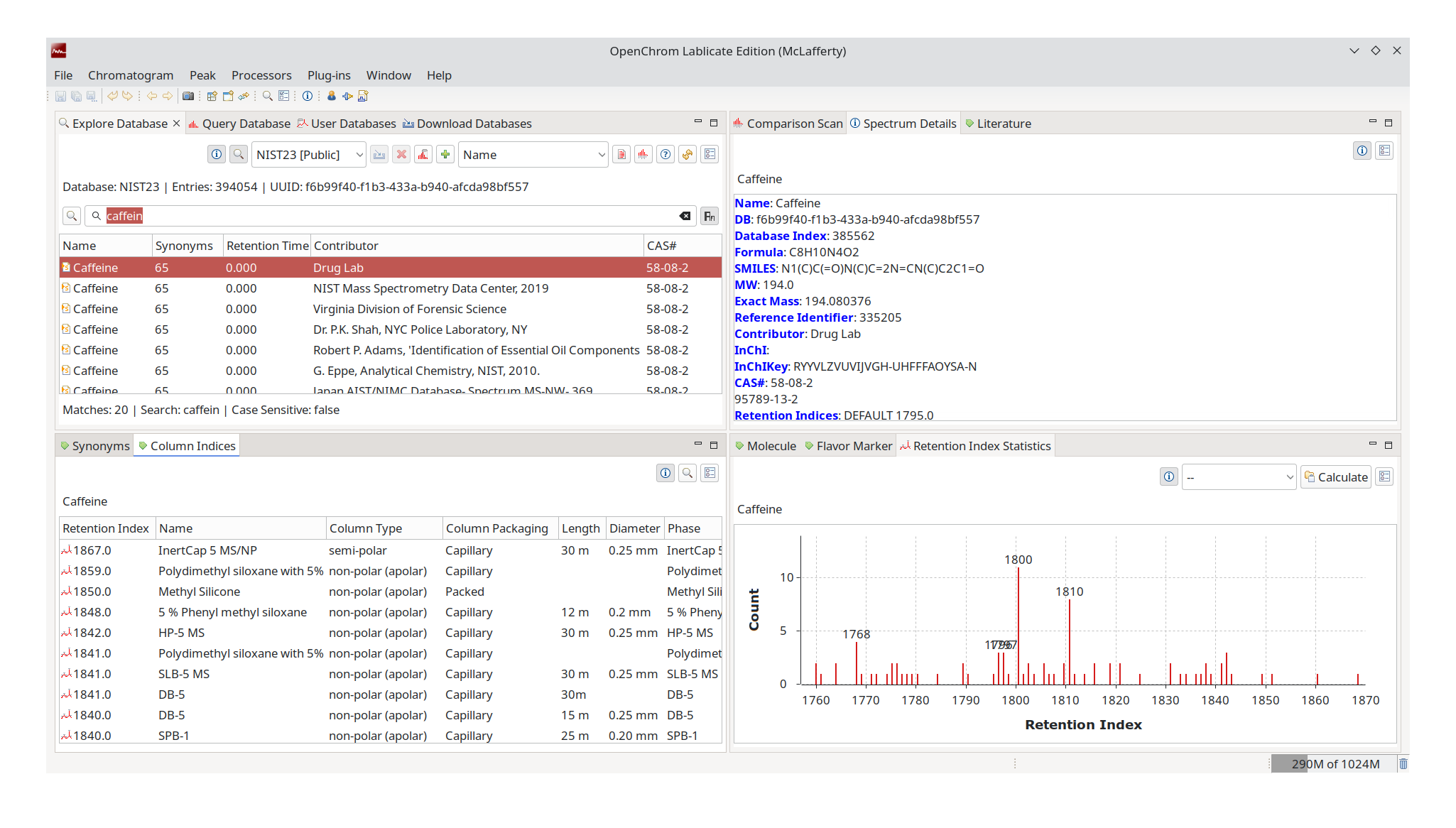This screenshot has width=1456, height=828.
Task: Click the magnifier search icon in Column Indices panel
Action: (x=687, y=473)
